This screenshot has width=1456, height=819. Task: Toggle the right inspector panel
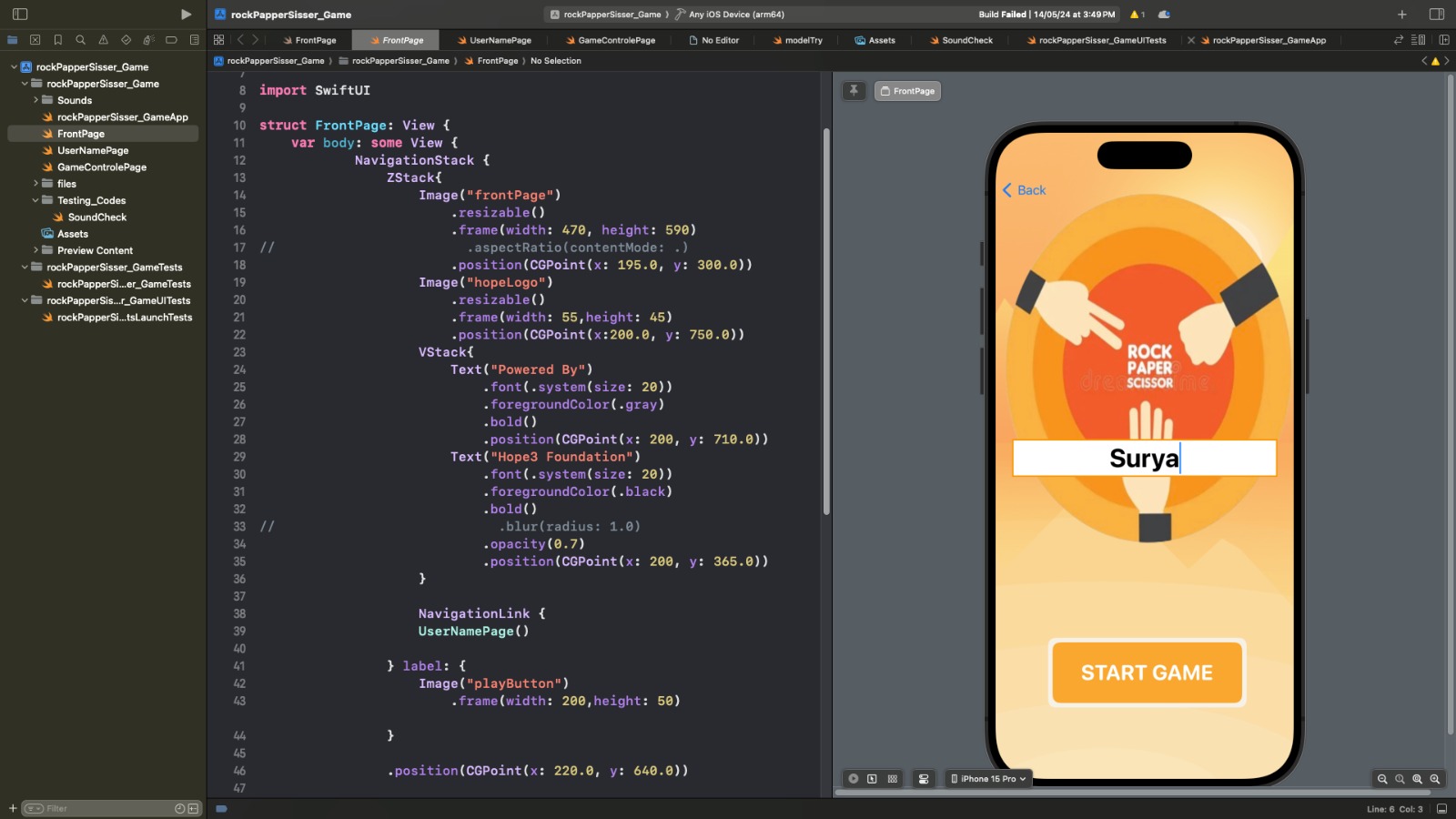coord(1437,15)
